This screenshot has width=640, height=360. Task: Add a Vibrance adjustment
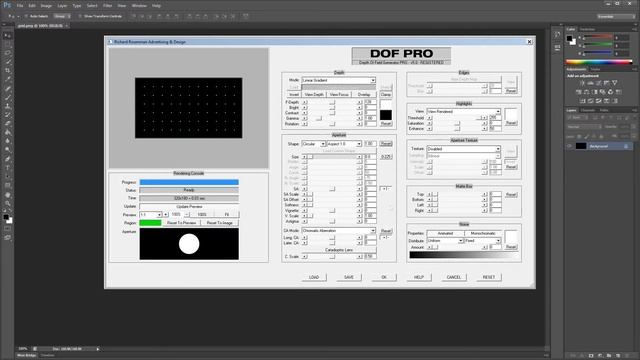615,83
